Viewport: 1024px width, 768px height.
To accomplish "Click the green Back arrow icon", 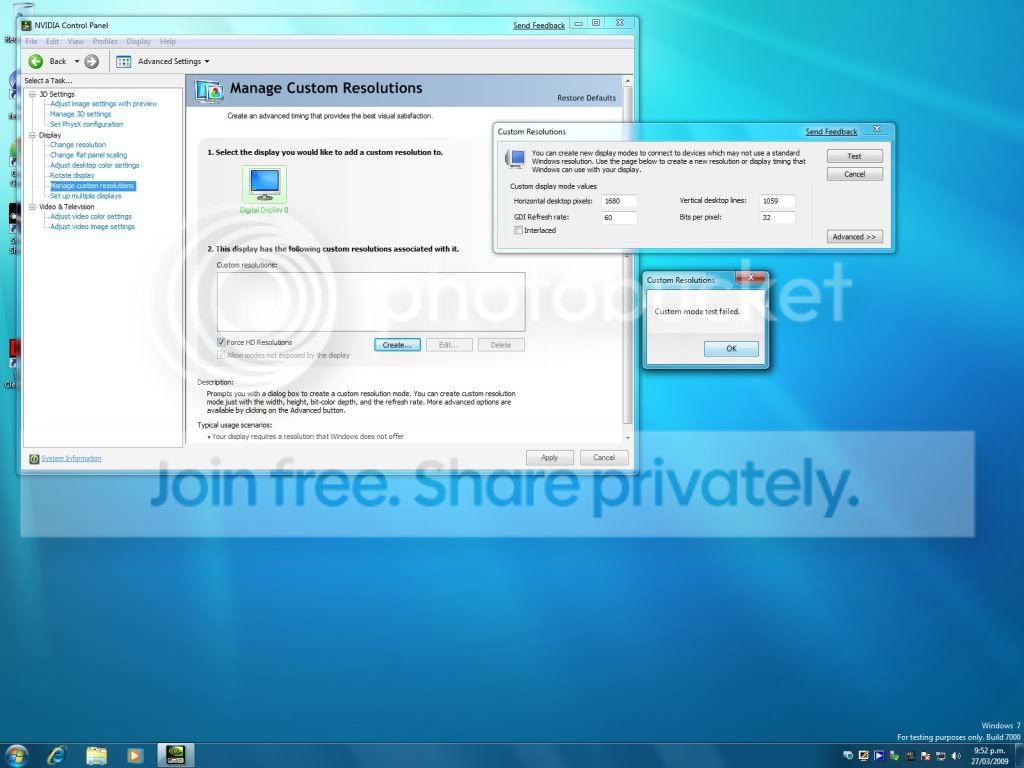I will tap(36, 61).
